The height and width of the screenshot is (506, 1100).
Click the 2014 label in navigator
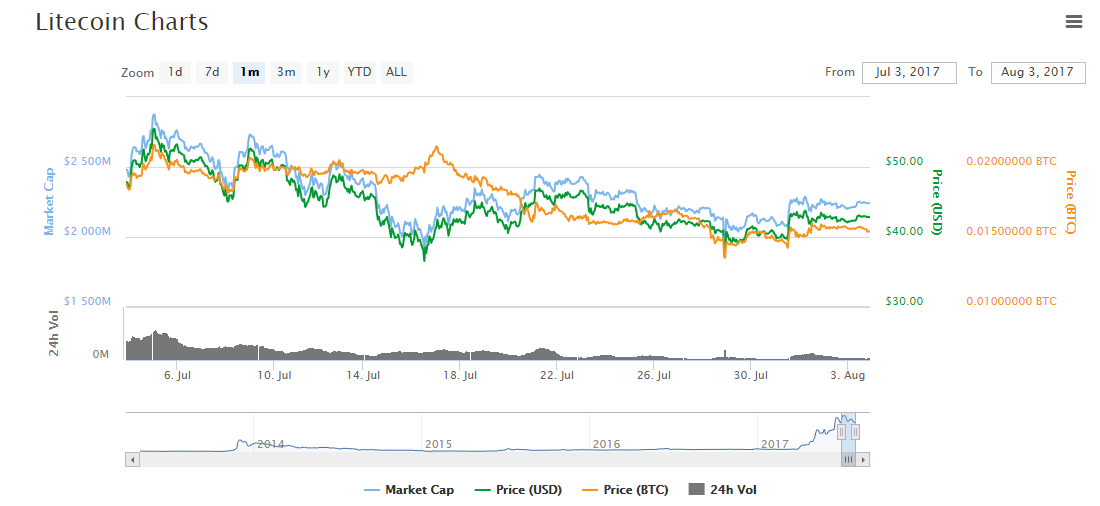click(271, 444)
